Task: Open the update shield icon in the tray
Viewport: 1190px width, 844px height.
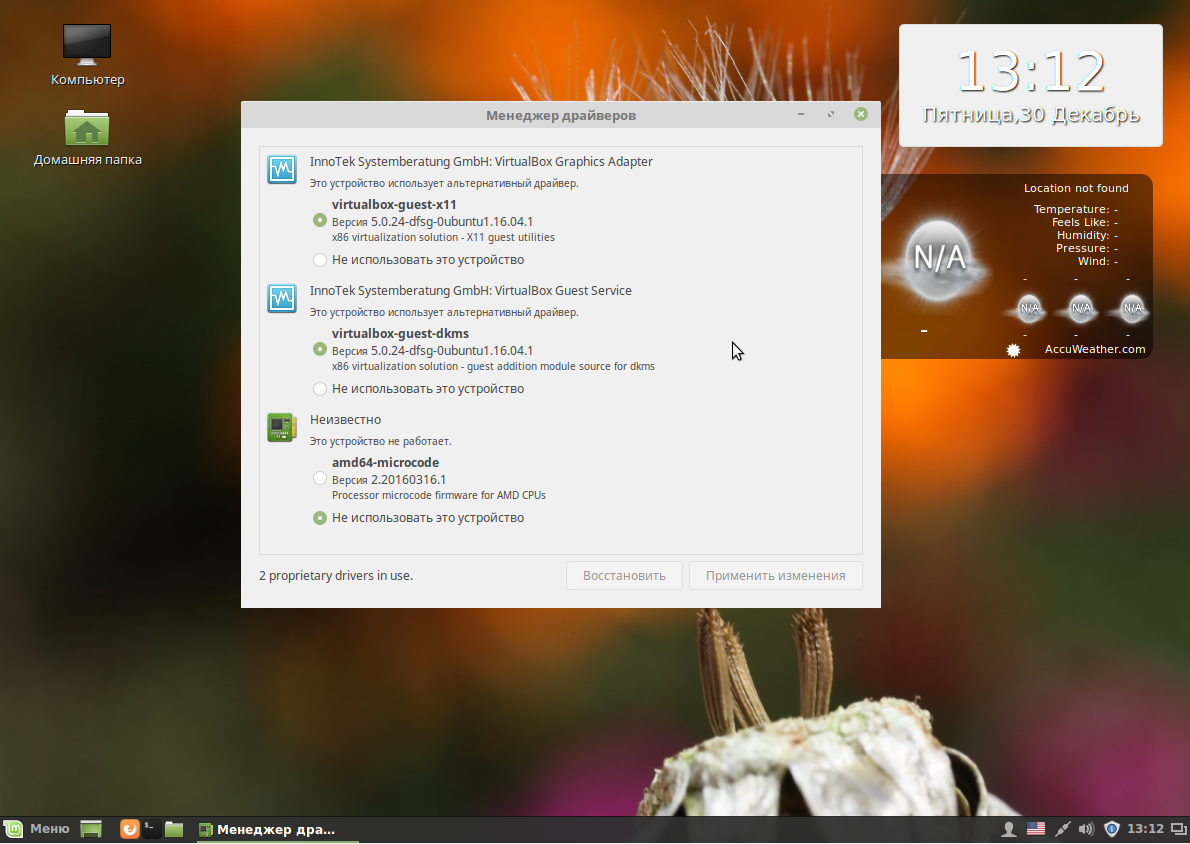Action: click(1111, 829)
